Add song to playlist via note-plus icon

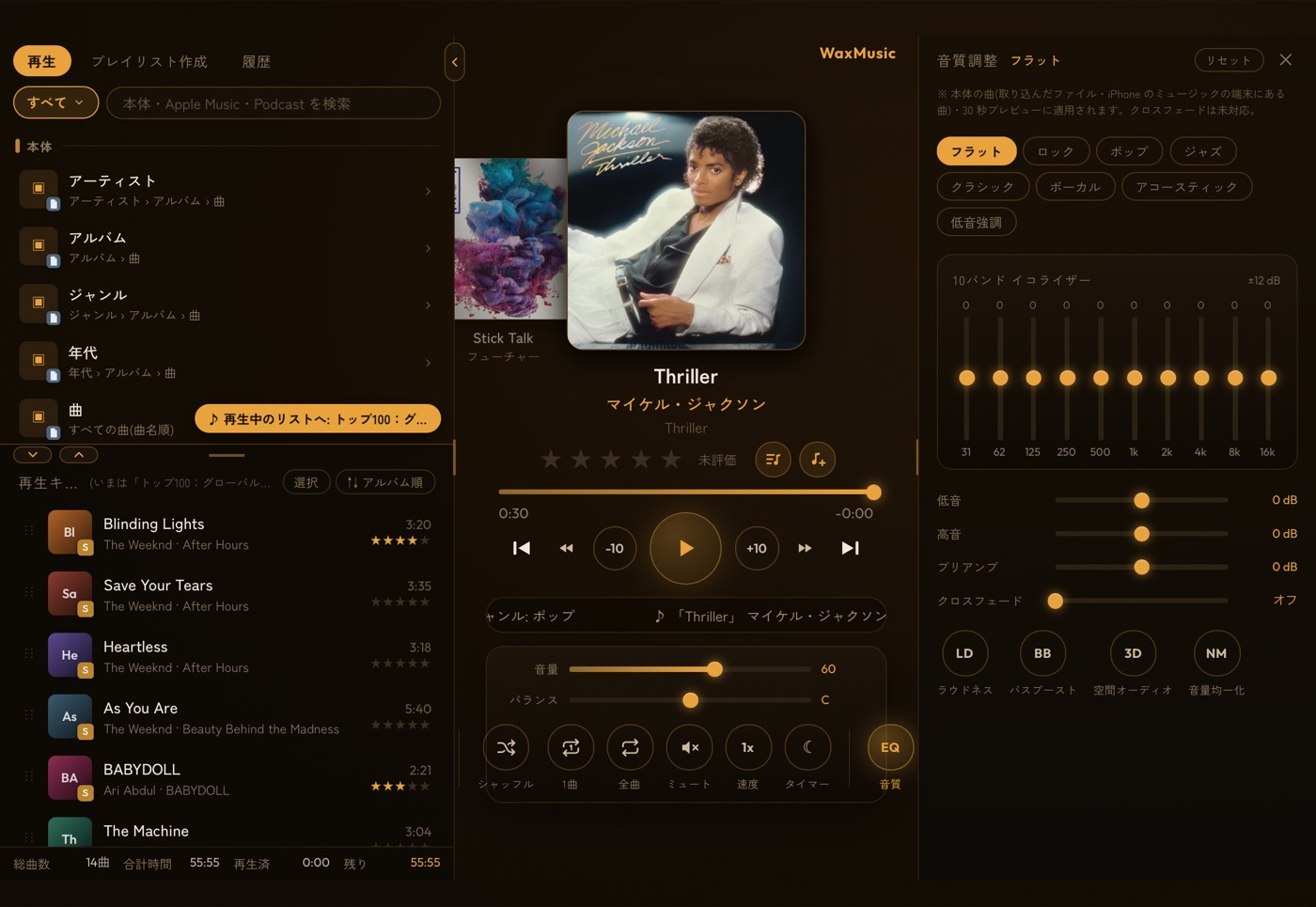coord(818,460)
